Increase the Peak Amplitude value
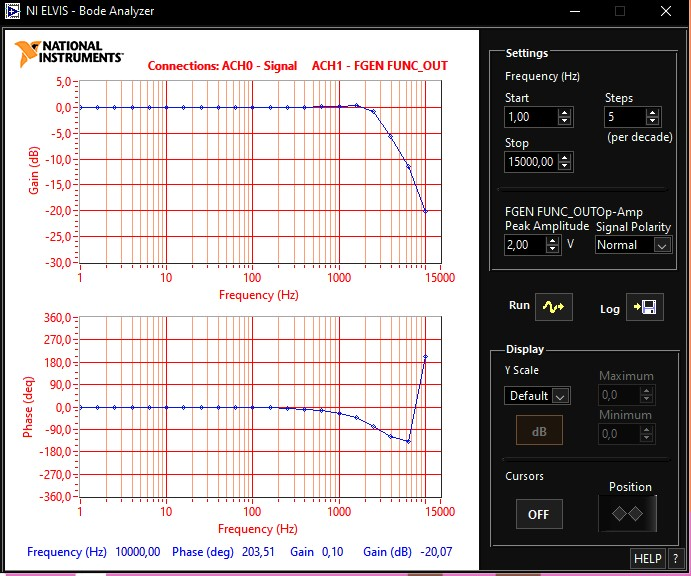691x576 pixels. click(552, 241)
